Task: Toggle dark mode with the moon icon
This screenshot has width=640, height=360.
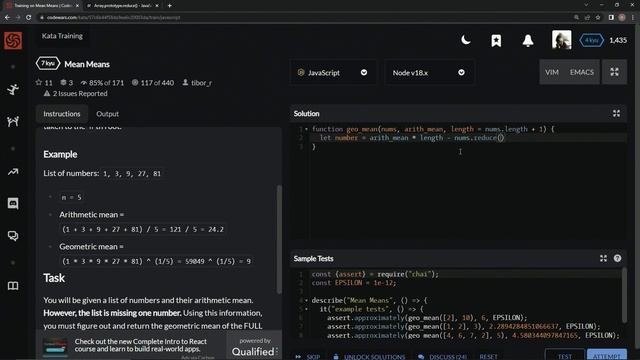Action: click(x=466, y=40)
